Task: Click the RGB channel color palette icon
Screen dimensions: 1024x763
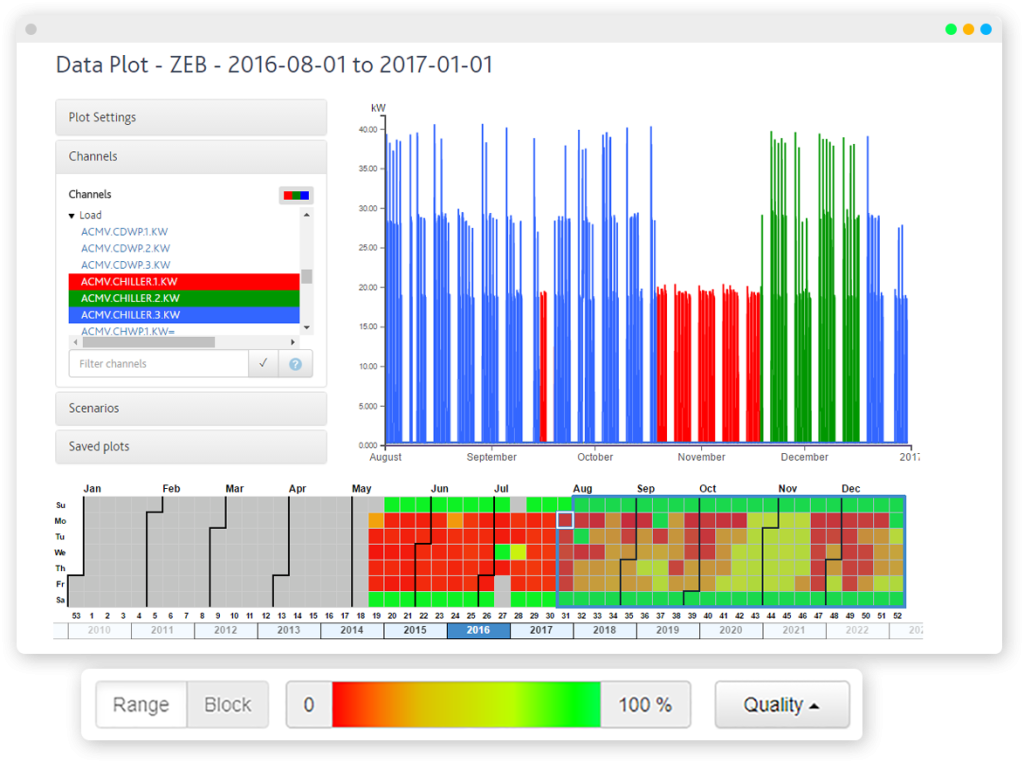Action: (x=297, y=195)
